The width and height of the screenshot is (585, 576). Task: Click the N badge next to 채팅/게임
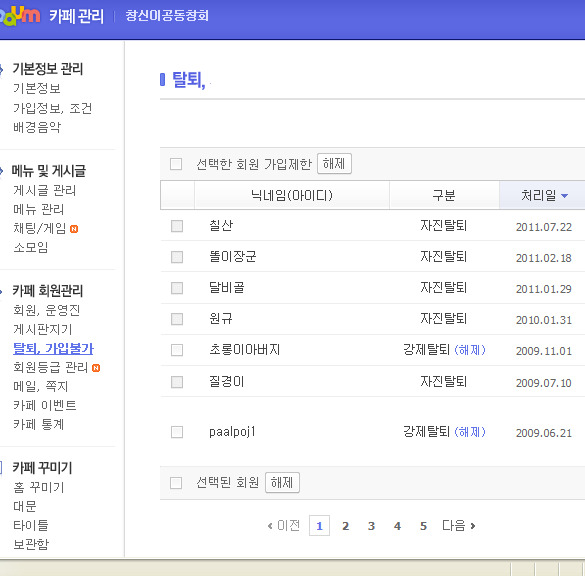click(74, 229)
